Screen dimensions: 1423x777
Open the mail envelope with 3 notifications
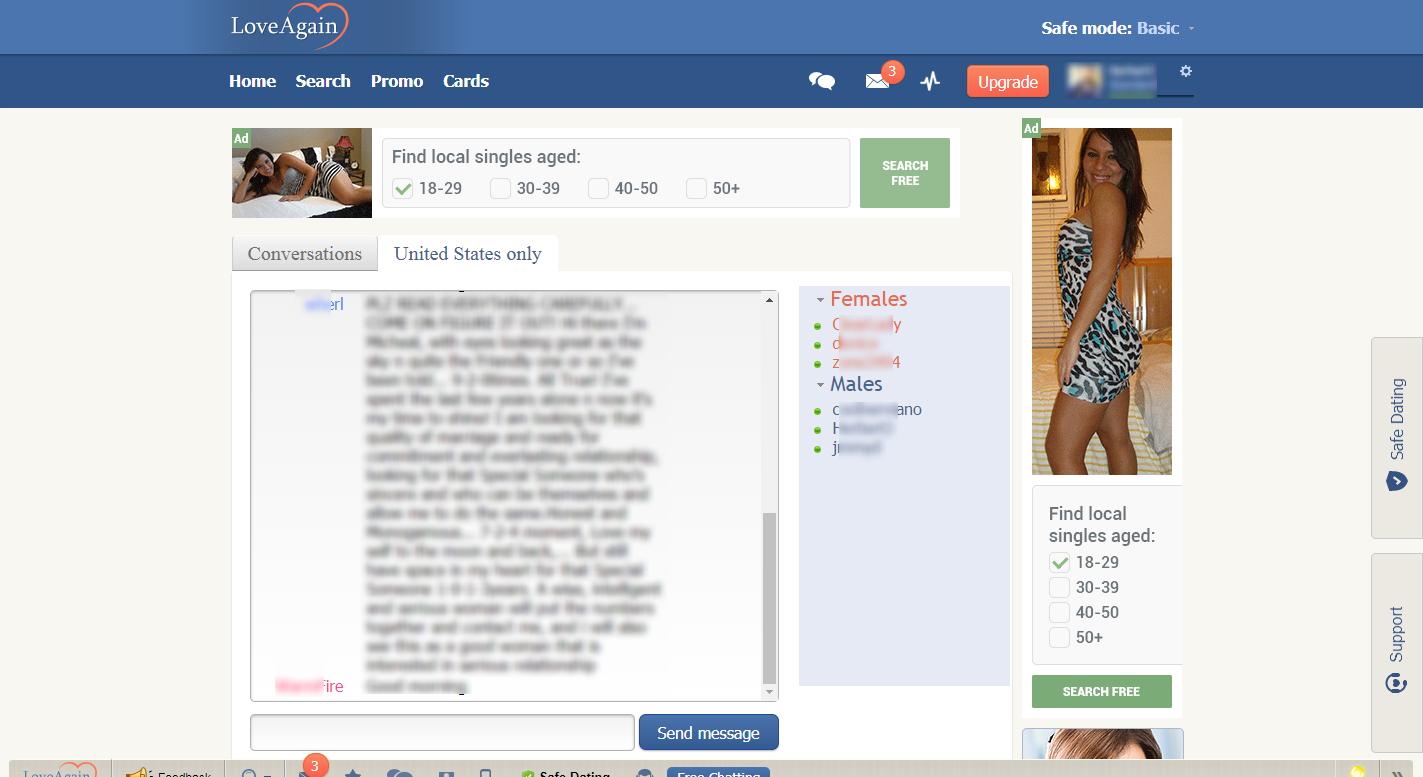coord(877,81)
